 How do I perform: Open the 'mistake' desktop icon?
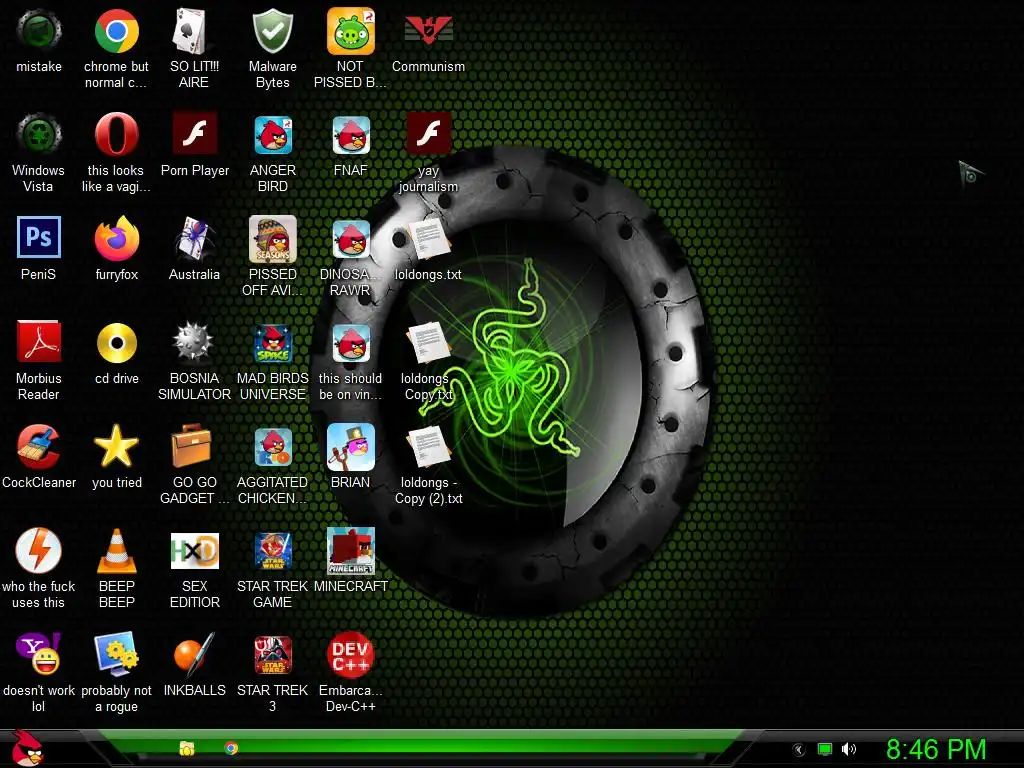[39, 31]
